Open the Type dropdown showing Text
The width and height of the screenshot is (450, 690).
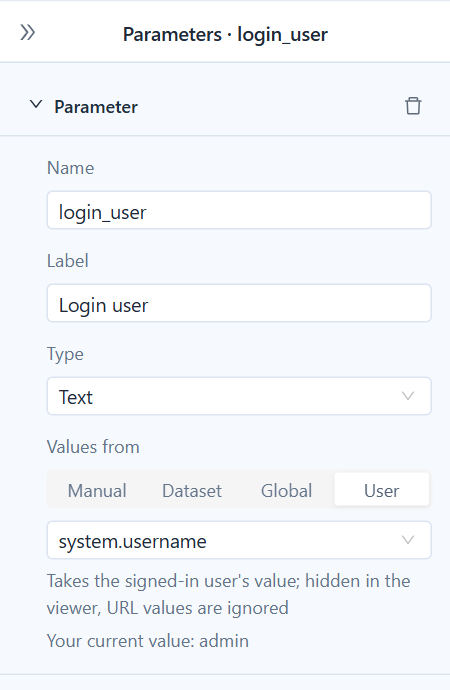239,396
